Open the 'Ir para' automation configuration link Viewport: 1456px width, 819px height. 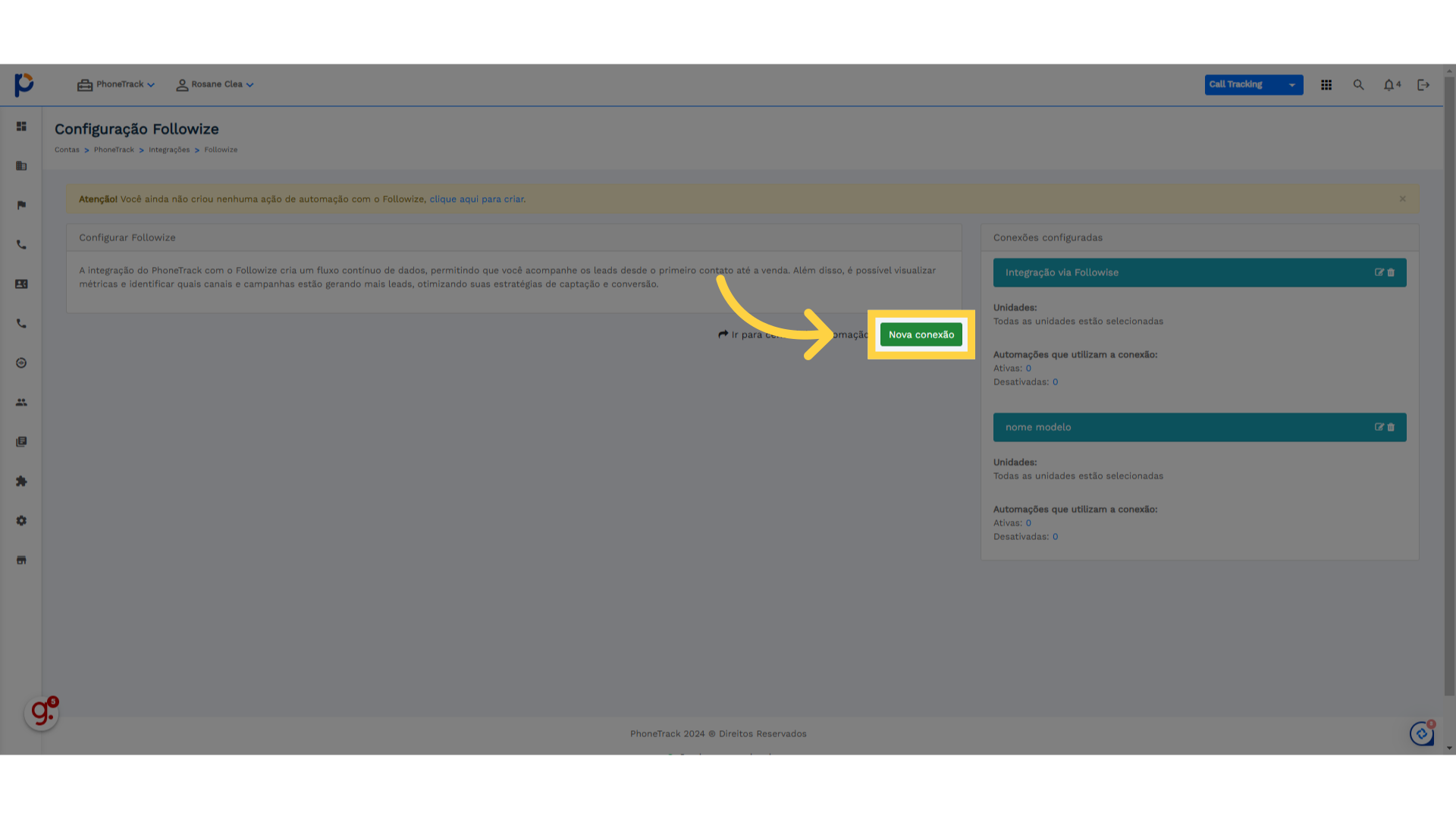[793, 334]
